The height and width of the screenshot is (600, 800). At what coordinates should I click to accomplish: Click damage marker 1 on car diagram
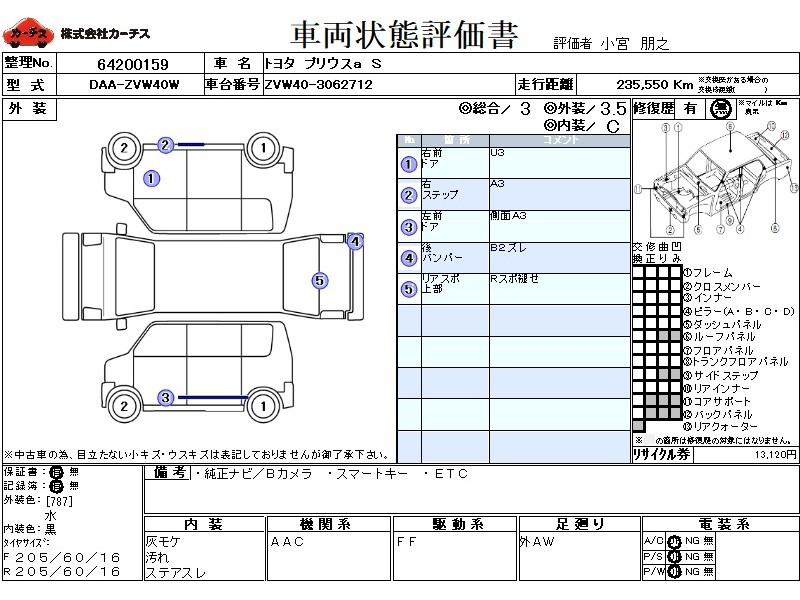click(151, 179)
